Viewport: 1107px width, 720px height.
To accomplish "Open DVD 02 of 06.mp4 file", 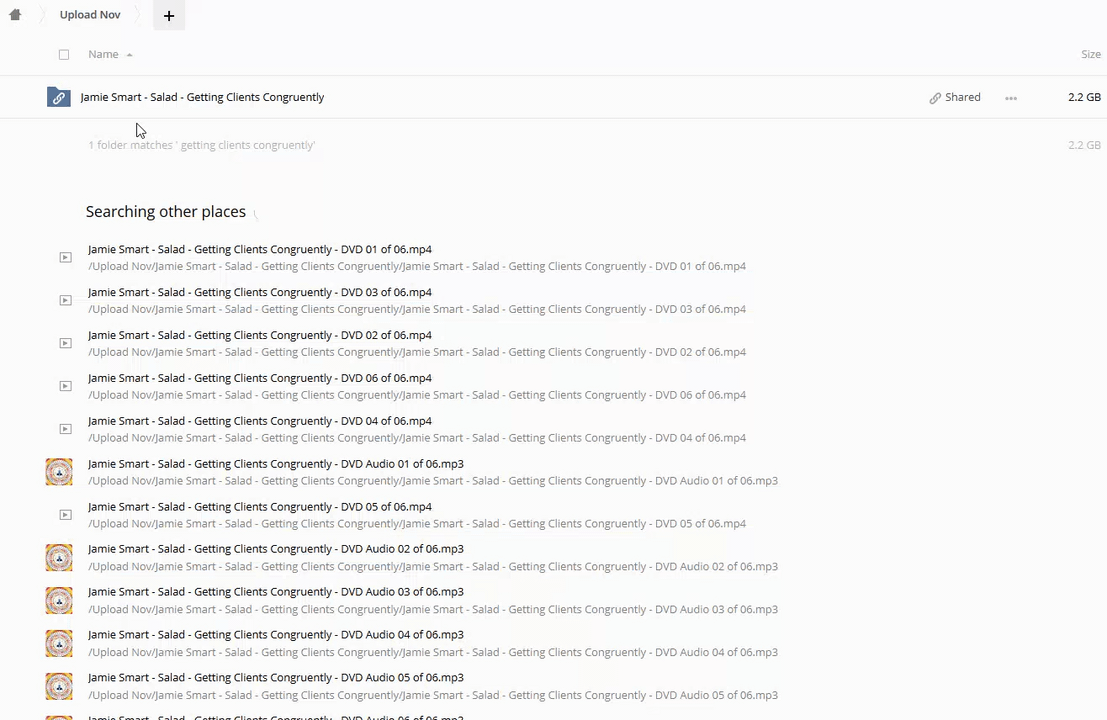I will pos(260,335).
